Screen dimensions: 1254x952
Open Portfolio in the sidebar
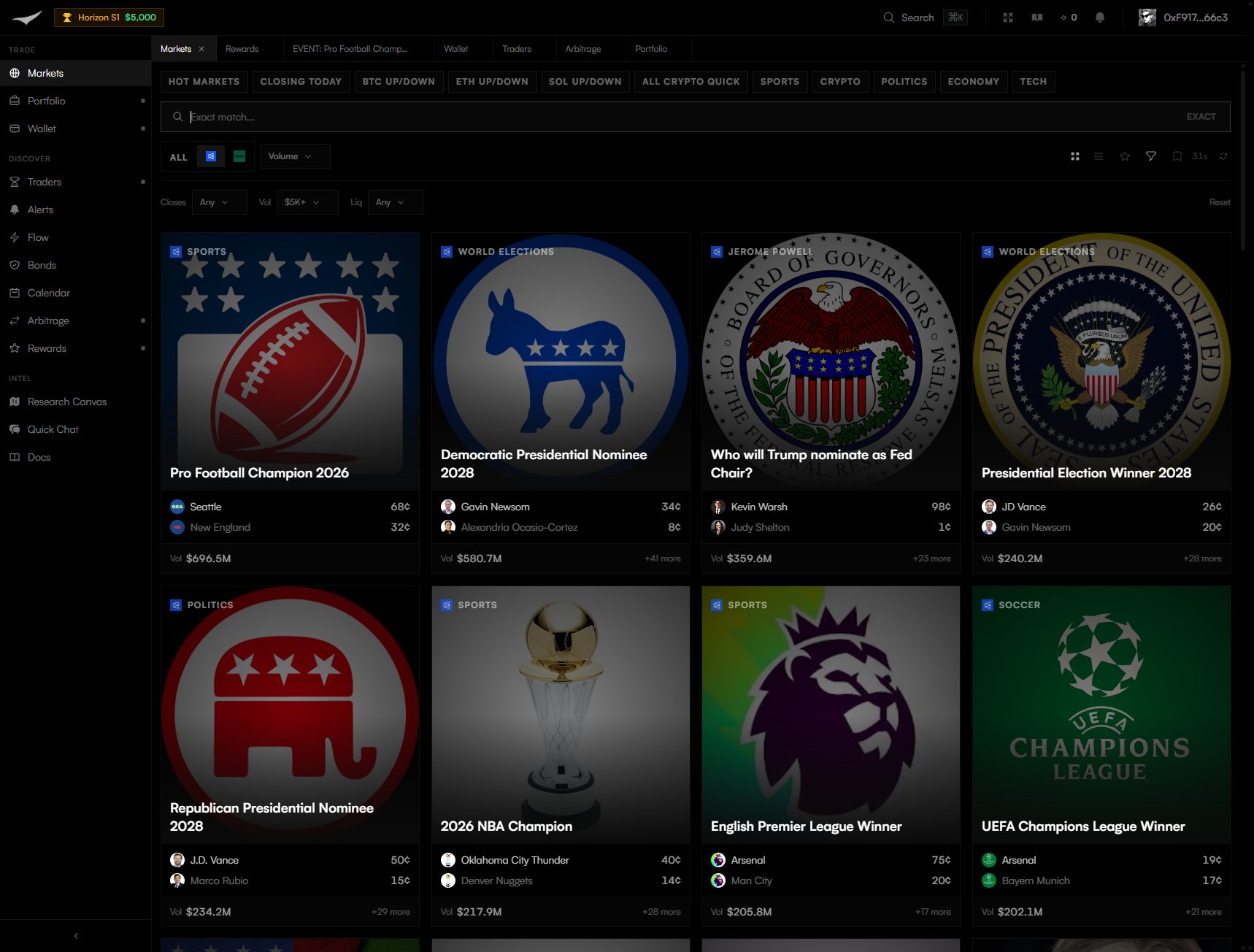coord(76,101)
